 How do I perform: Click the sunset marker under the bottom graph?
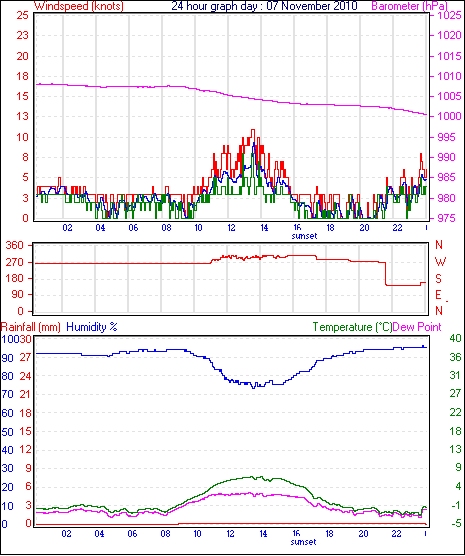click(x=303, y=542)
